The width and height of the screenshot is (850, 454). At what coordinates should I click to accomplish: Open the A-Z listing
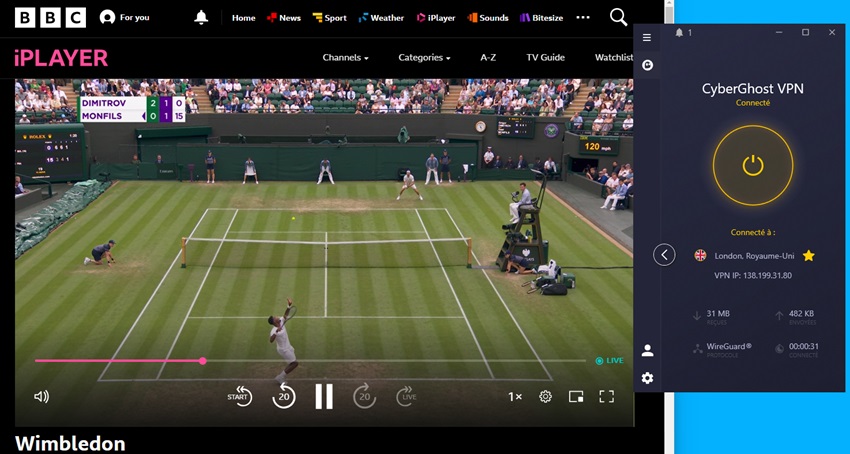coord(488,57)
